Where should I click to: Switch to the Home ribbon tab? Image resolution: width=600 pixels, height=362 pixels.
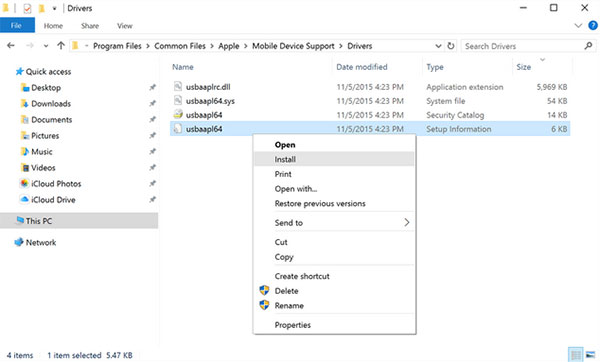click(x=53, y=26)
